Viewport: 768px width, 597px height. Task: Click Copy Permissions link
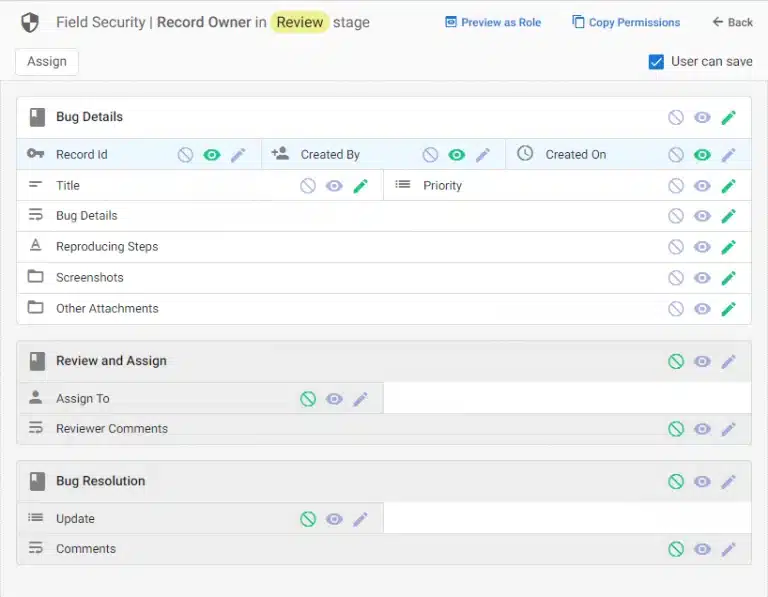pyautogui.click(x=626, y=23)
